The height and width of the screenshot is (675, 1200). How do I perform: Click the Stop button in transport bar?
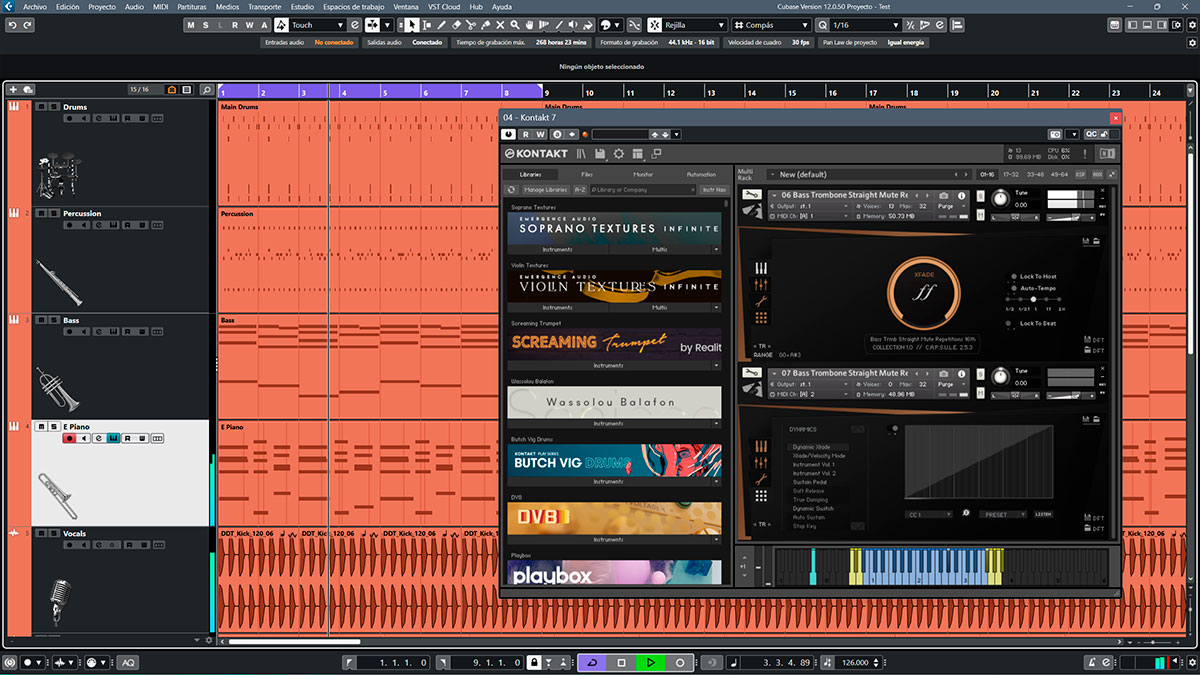tap(621, 662)
